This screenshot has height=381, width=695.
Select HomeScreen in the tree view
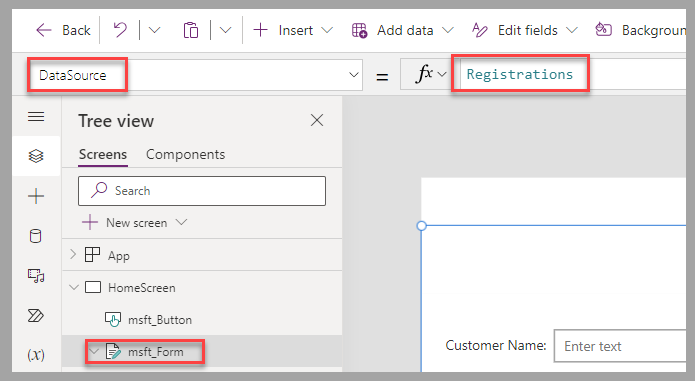(x=142, y=288)
